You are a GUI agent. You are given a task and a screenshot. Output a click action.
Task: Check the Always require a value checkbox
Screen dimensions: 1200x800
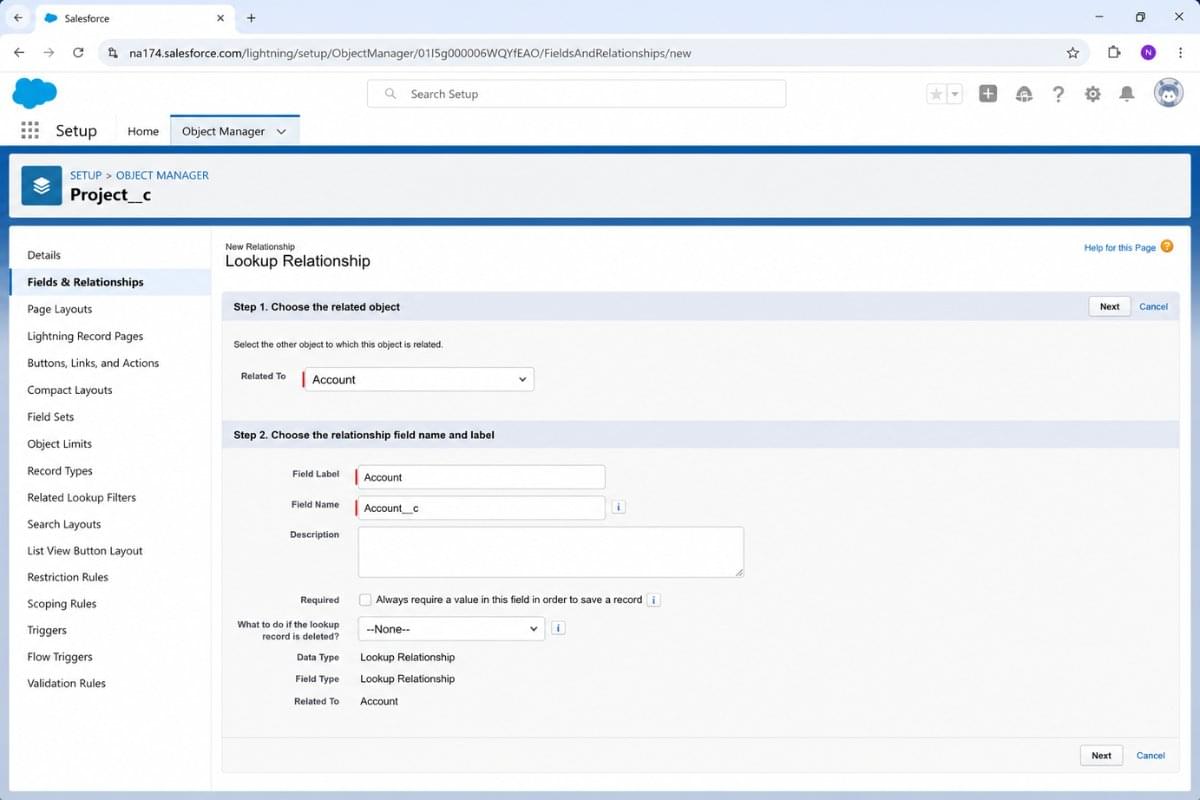tap(365, 600)
